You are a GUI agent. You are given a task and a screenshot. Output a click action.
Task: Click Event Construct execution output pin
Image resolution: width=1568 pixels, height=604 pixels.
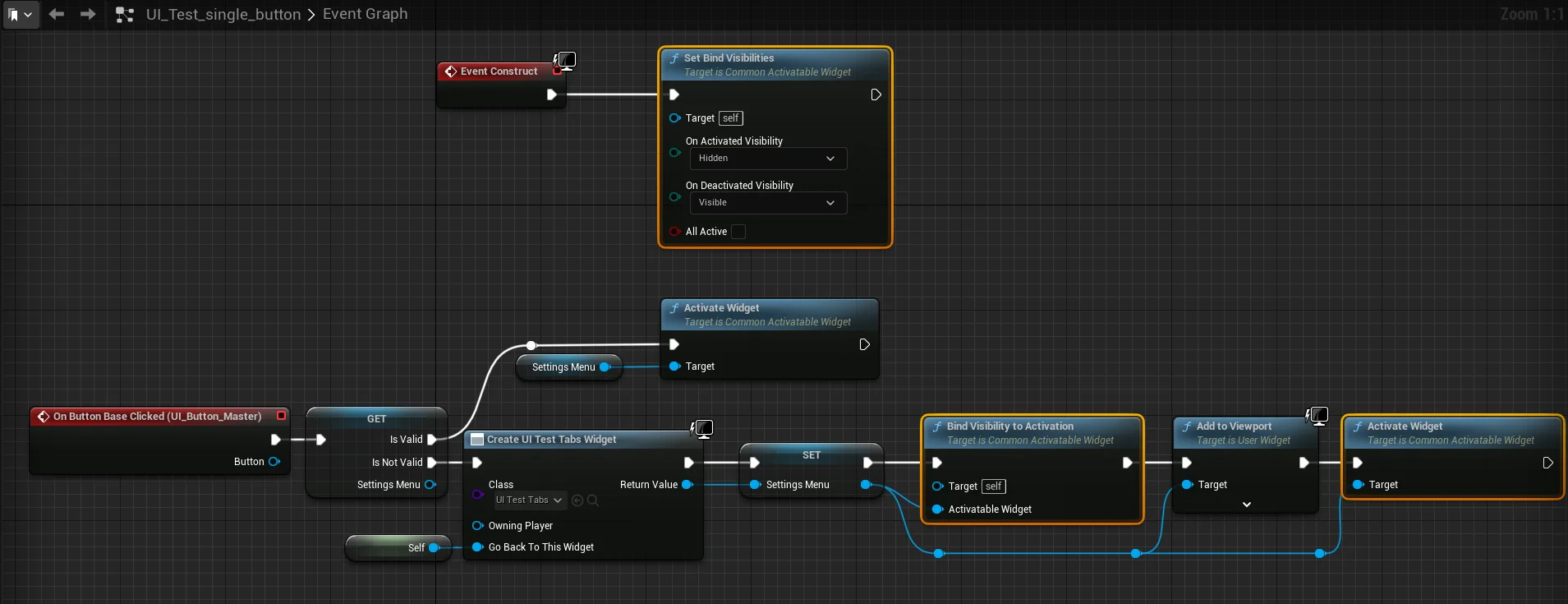(552, 95)
